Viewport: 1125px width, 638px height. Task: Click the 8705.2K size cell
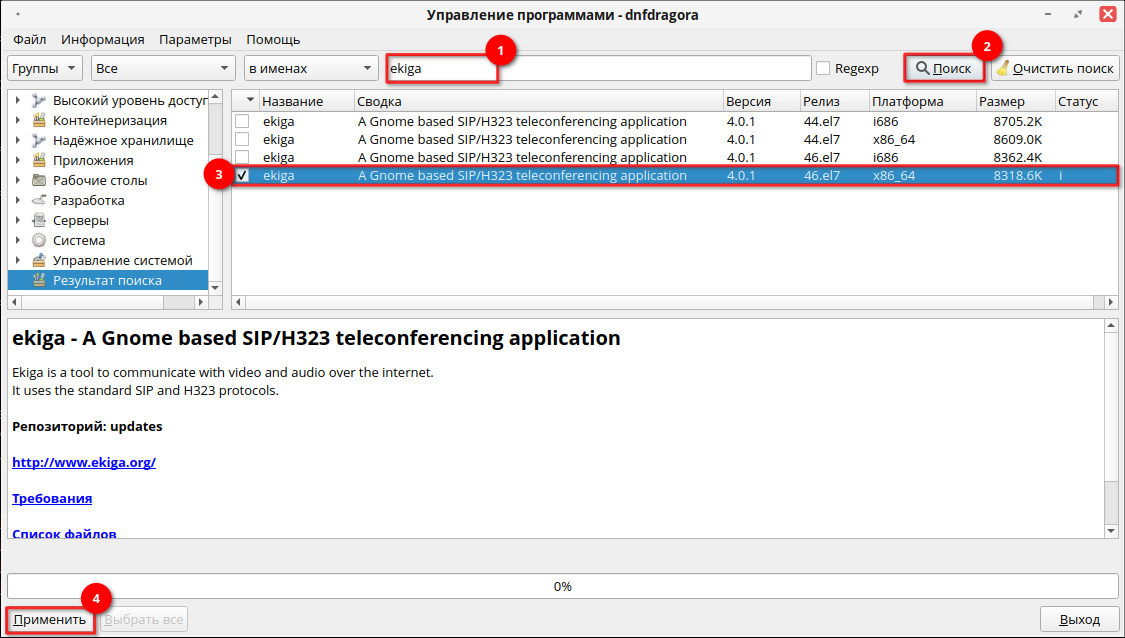(1017, 121)
